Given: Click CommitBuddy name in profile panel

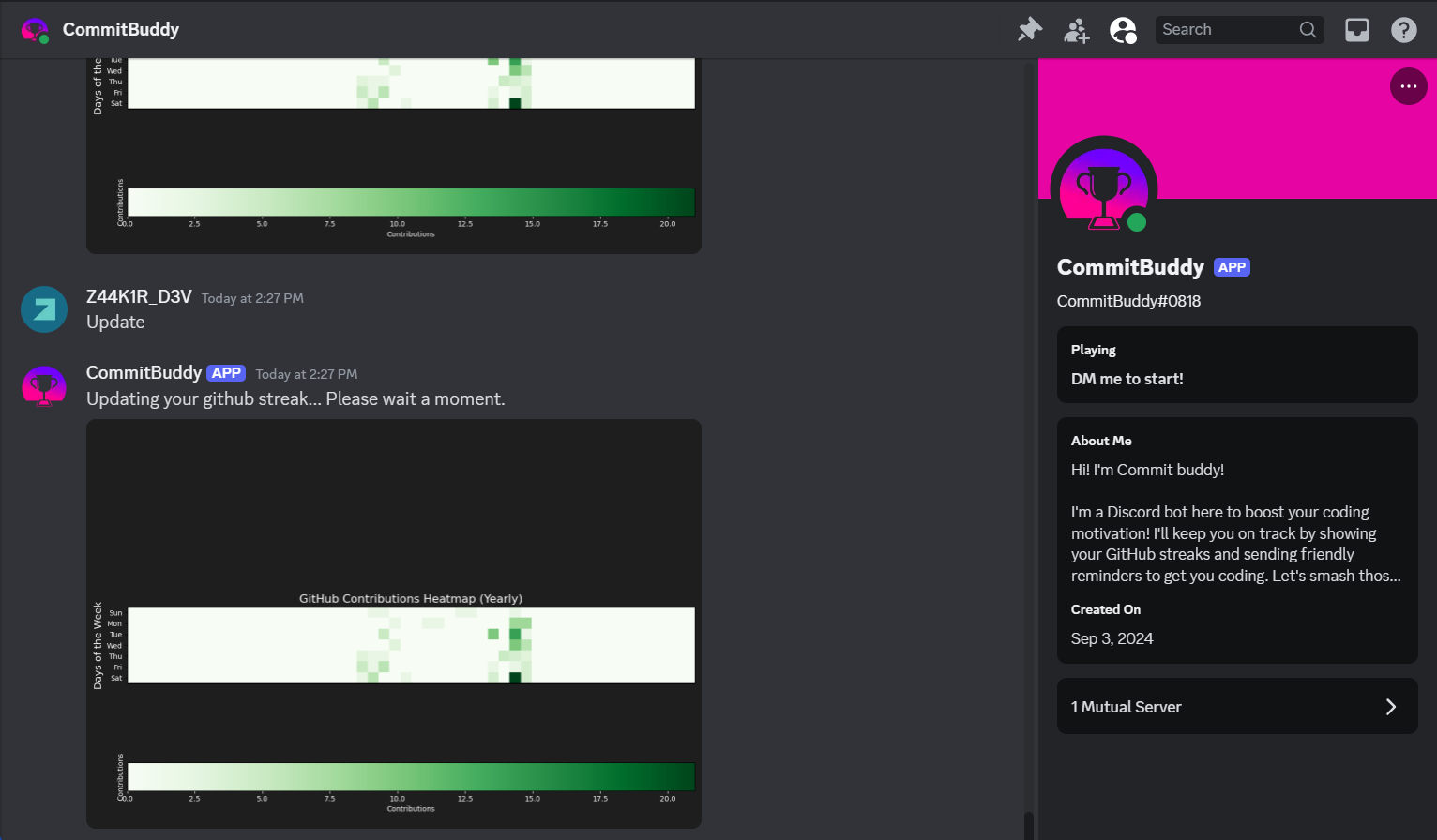Looking at the screenshot, I should click(1130, 267).
